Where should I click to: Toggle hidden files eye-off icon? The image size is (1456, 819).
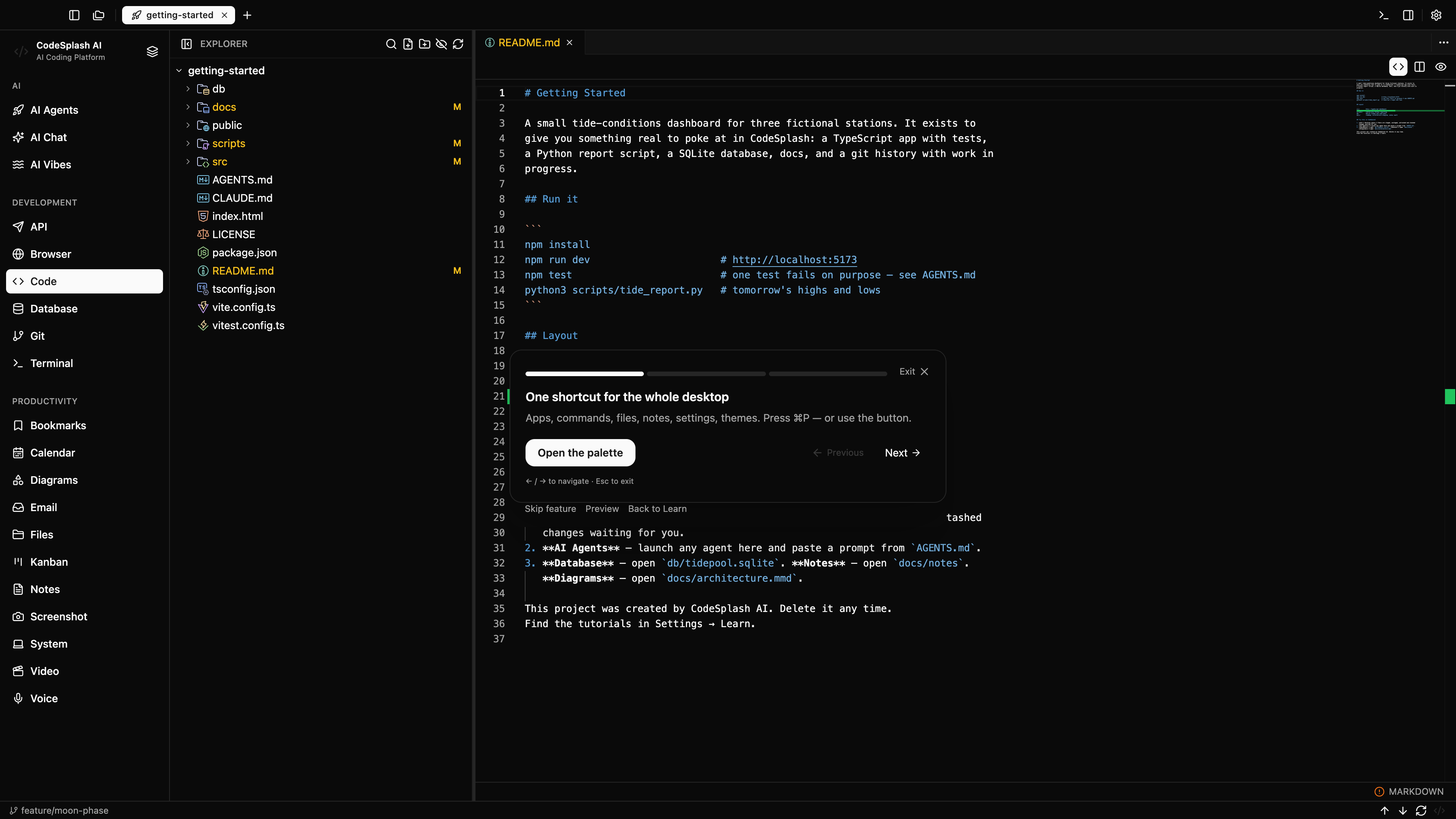click(441, 44)
